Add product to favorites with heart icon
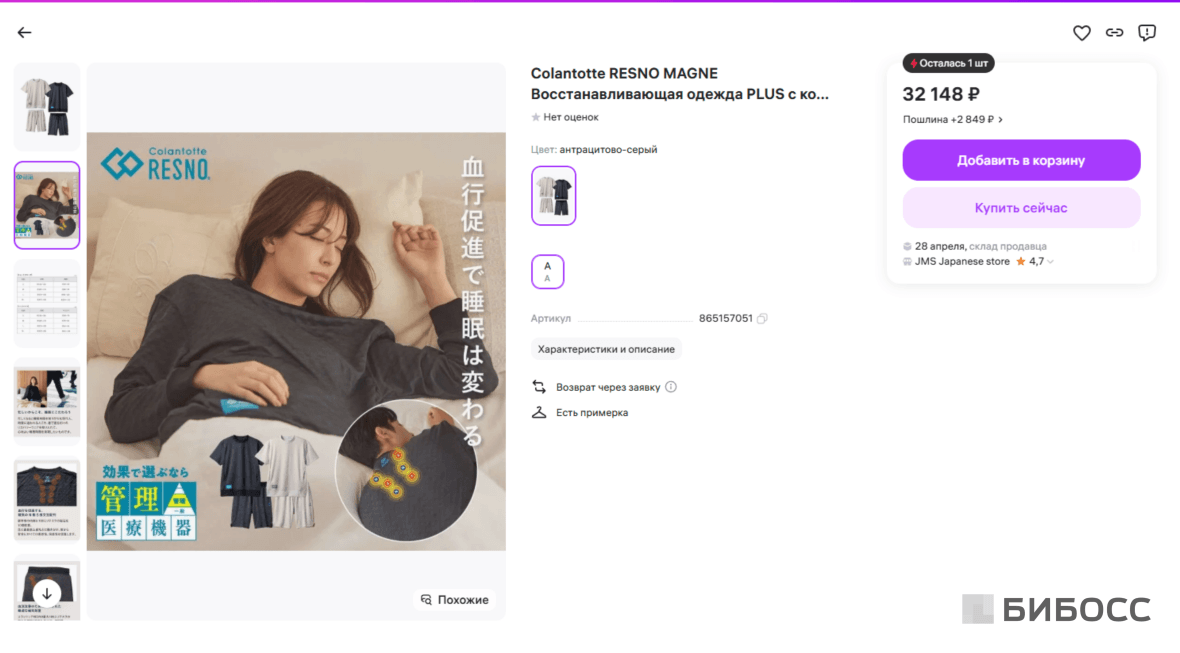1180x653 pixels. (1081, 32)
